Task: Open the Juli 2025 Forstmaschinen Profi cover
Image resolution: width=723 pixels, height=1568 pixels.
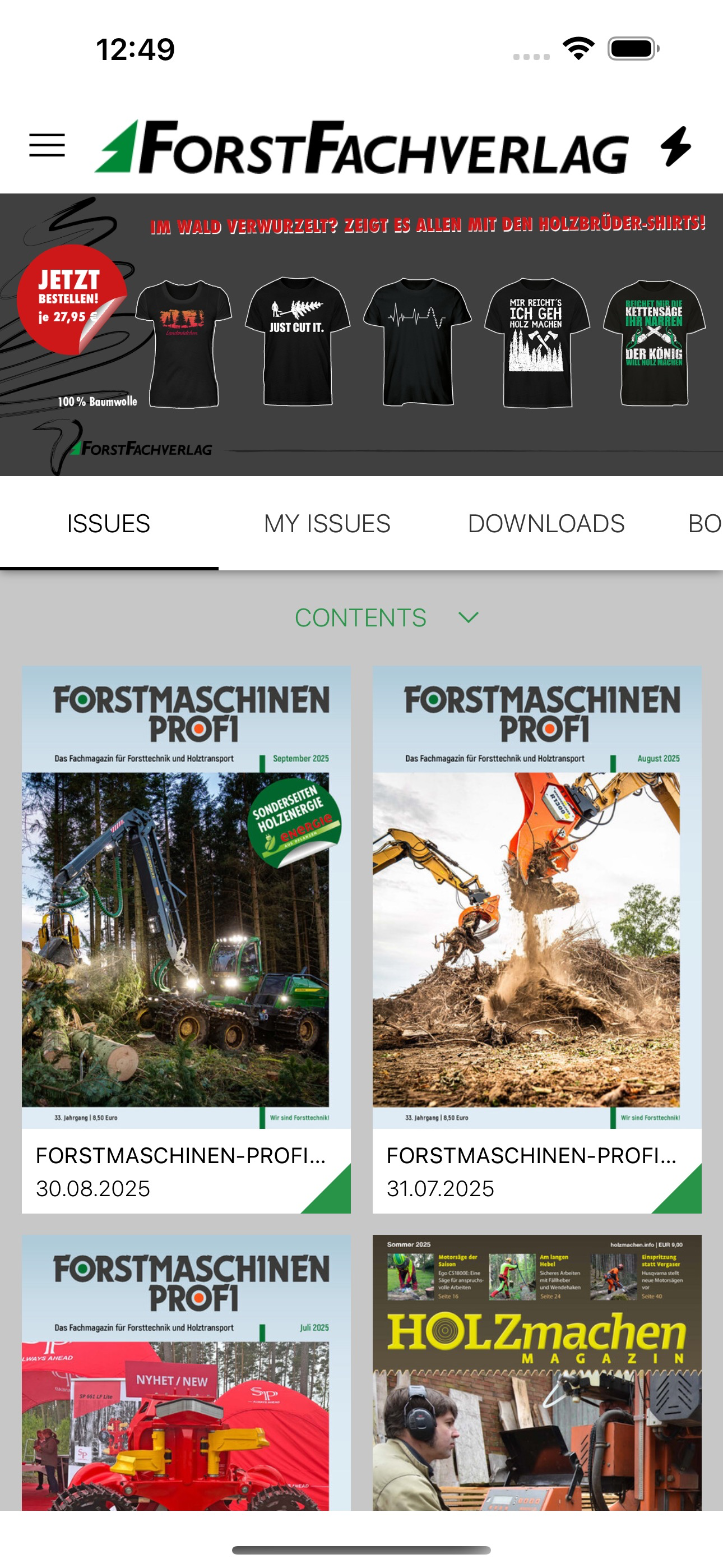Action: coord(186,1373)
